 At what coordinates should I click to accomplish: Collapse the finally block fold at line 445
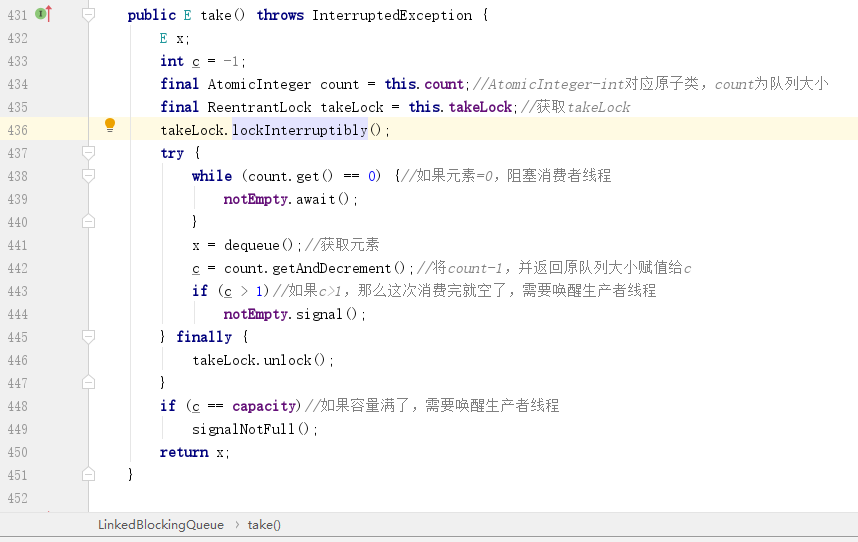pyautogui.click(x=88, y=336)
